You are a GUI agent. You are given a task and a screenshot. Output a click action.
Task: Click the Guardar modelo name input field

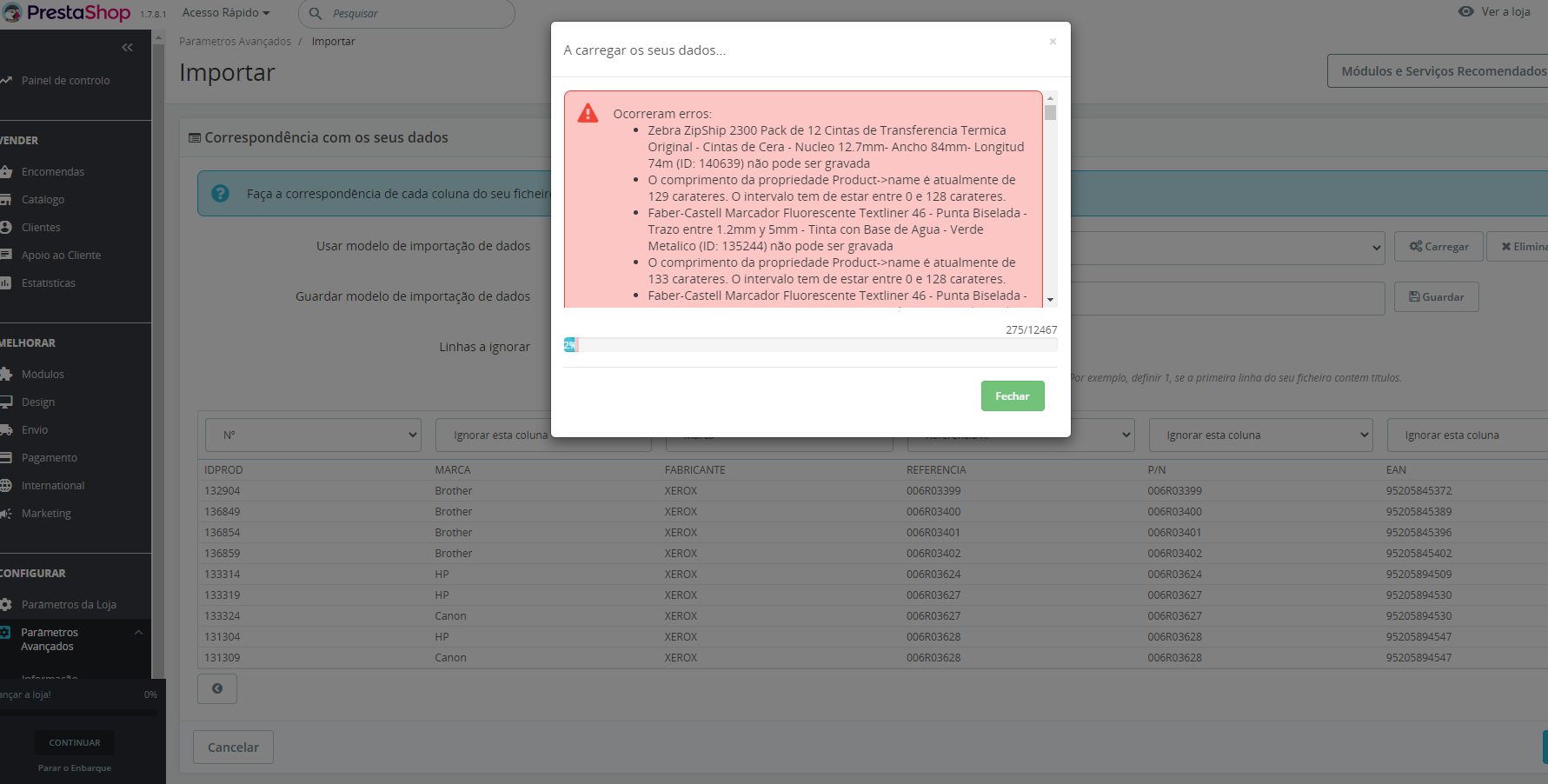(1227, 297)
